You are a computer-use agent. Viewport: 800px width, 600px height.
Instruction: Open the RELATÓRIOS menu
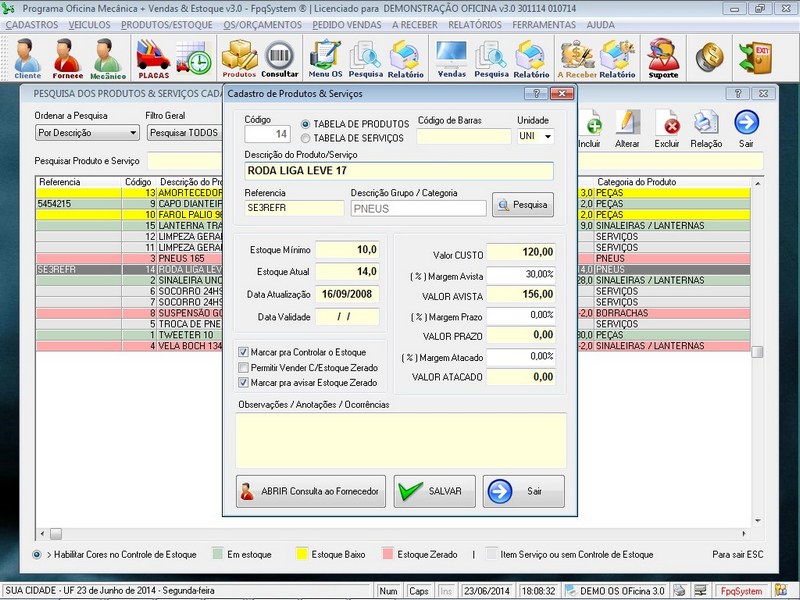pos(475,25)
